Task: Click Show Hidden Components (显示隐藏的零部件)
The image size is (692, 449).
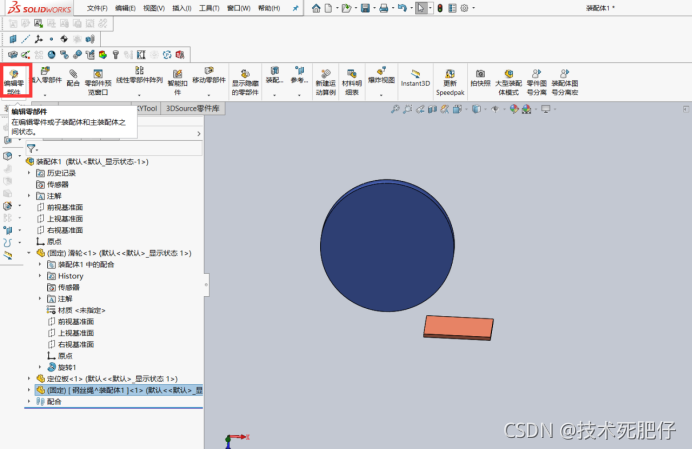Action: tap(245, 82)
